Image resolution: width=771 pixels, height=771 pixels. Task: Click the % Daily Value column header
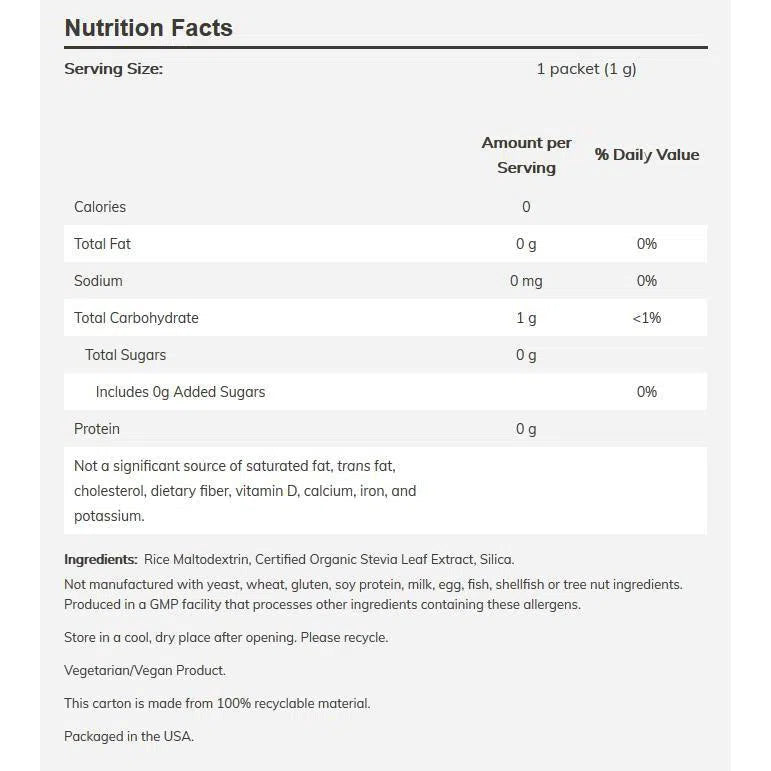point(647,155)
